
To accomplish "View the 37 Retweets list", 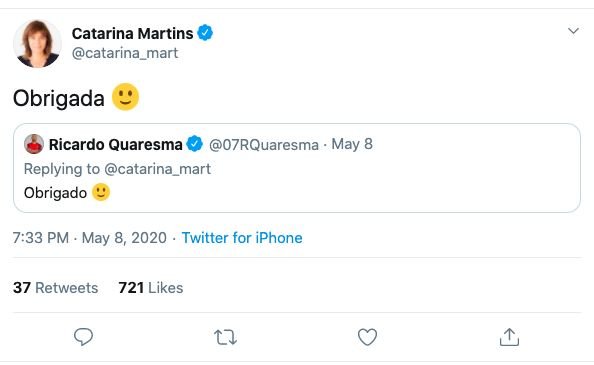I will point(55,288).
